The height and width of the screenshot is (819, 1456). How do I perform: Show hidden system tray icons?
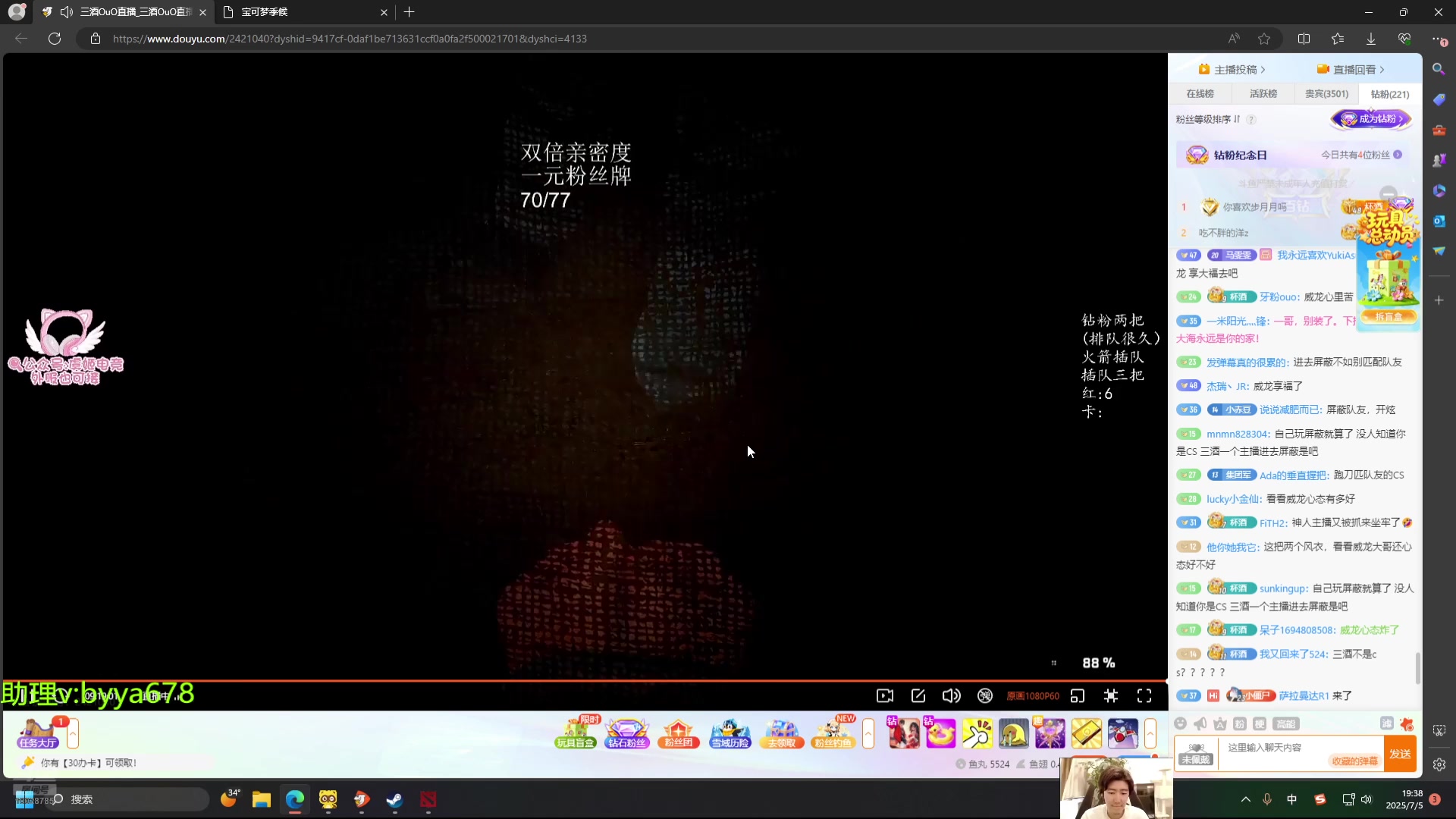point(1246,799)
